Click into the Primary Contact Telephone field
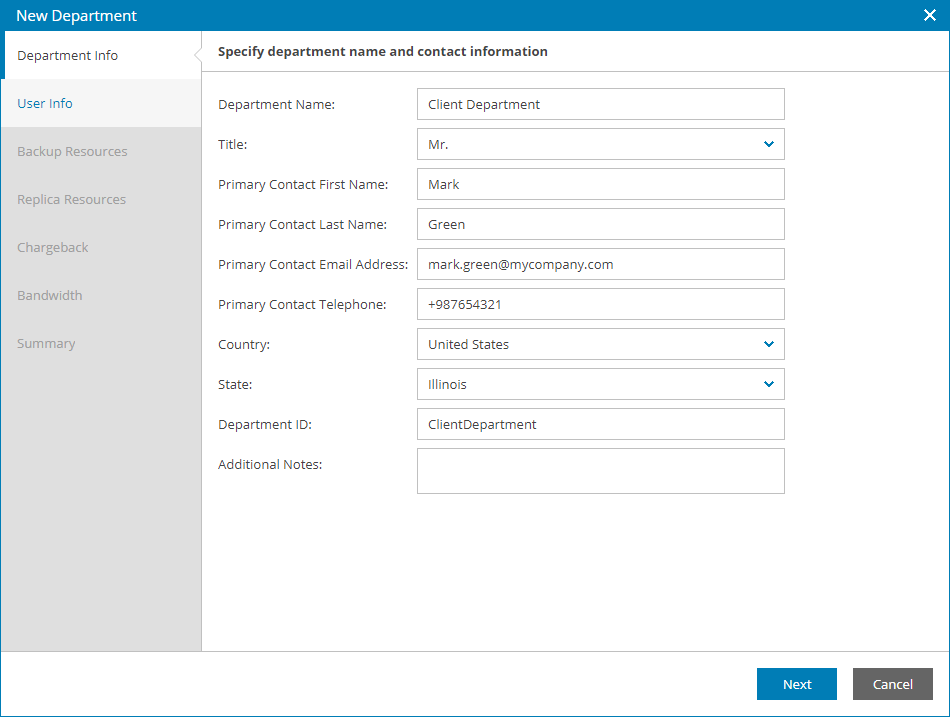This screenshot has width=950, height=717. [x=600, y=304]
